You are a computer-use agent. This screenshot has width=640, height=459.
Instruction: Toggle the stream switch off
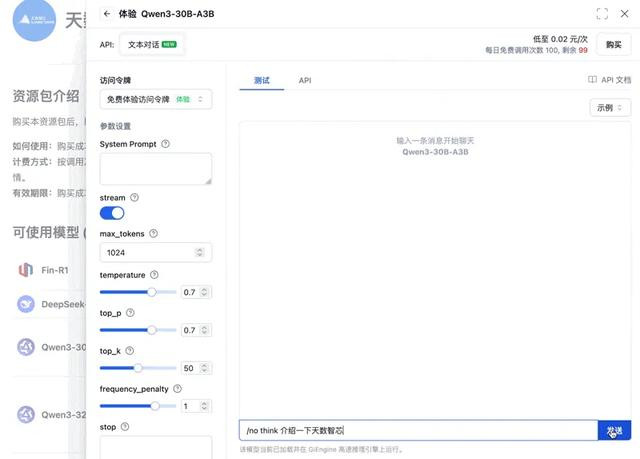point(112,213)
